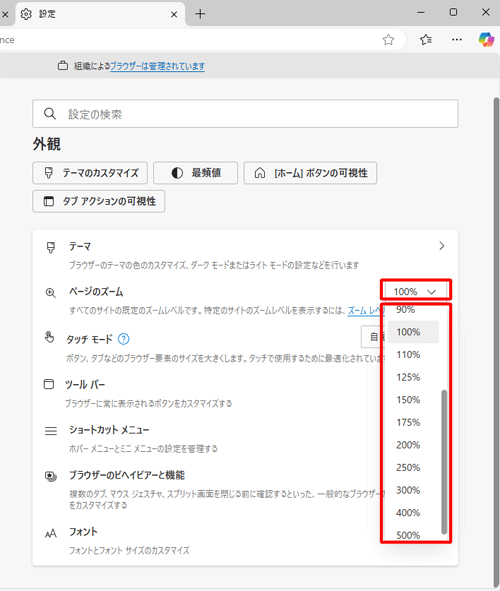
Task: Open the テーマ row chevron
Action: (x=442, y=246)
